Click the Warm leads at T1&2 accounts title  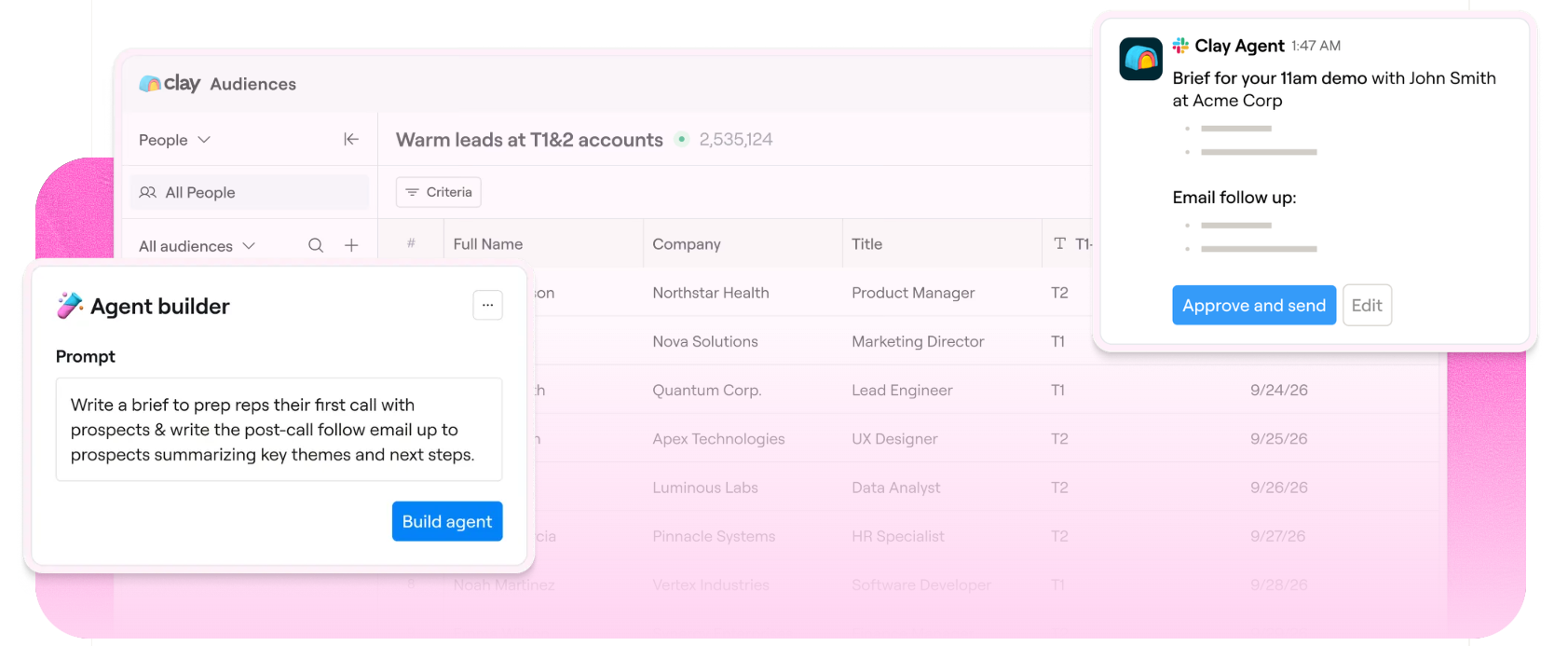(529, 140)
